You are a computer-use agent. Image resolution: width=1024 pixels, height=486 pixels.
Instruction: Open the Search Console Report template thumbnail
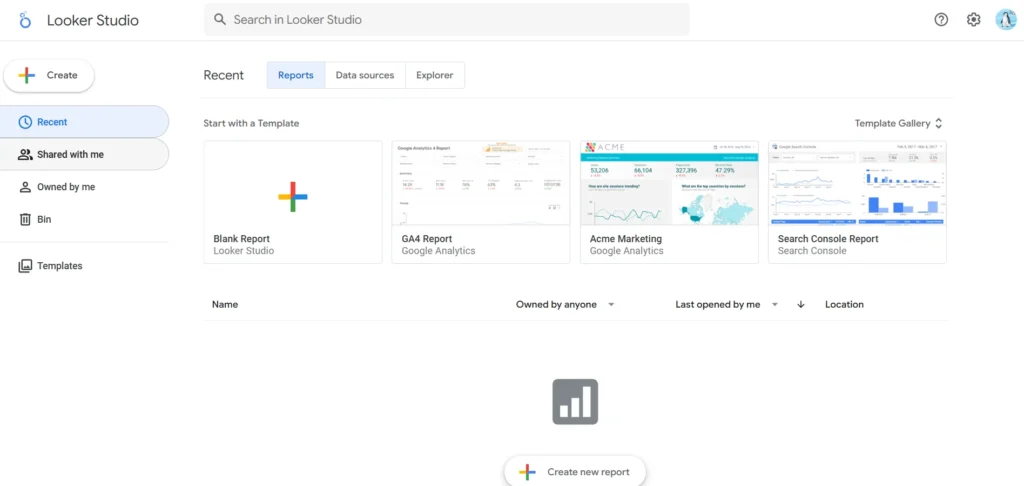click(x=857, y=184)
